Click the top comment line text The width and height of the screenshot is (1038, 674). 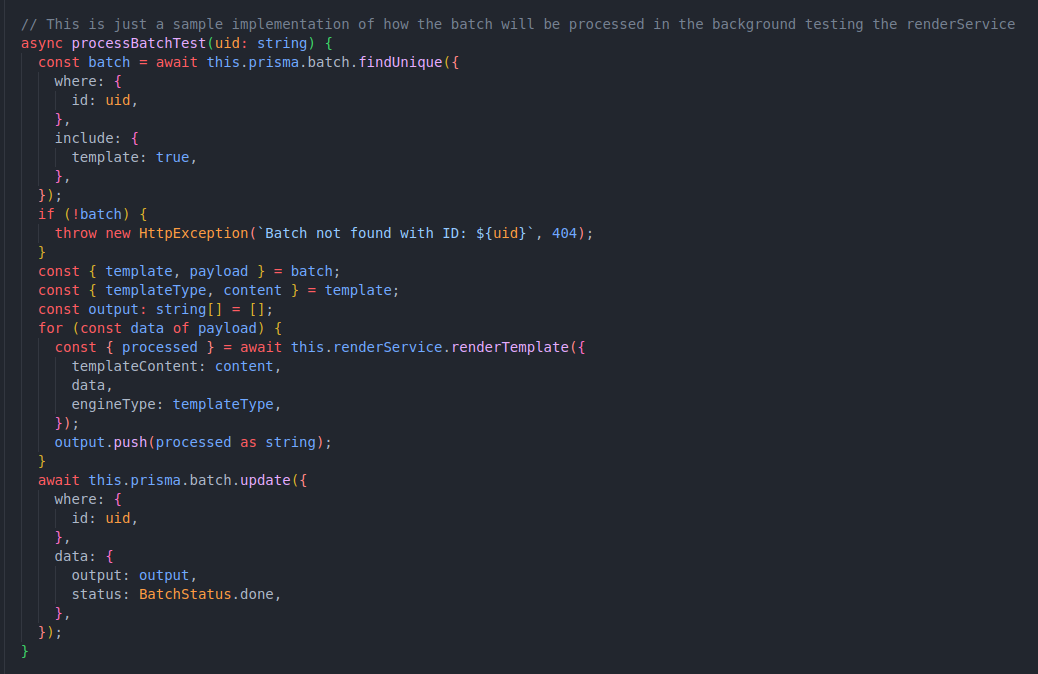click(x=517, y=24)
